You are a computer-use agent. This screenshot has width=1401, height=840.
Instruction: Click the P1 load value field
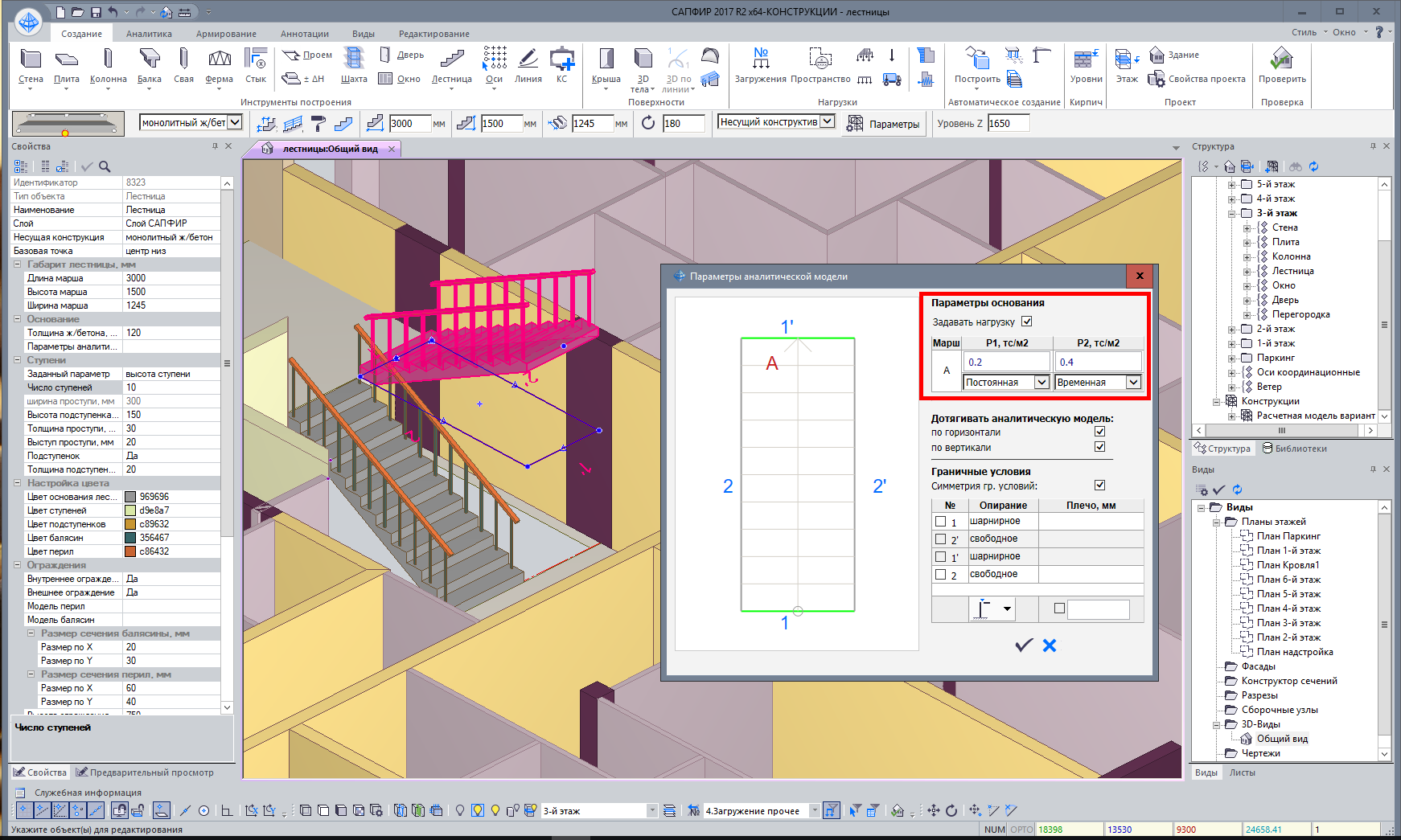click(1007, 362)
